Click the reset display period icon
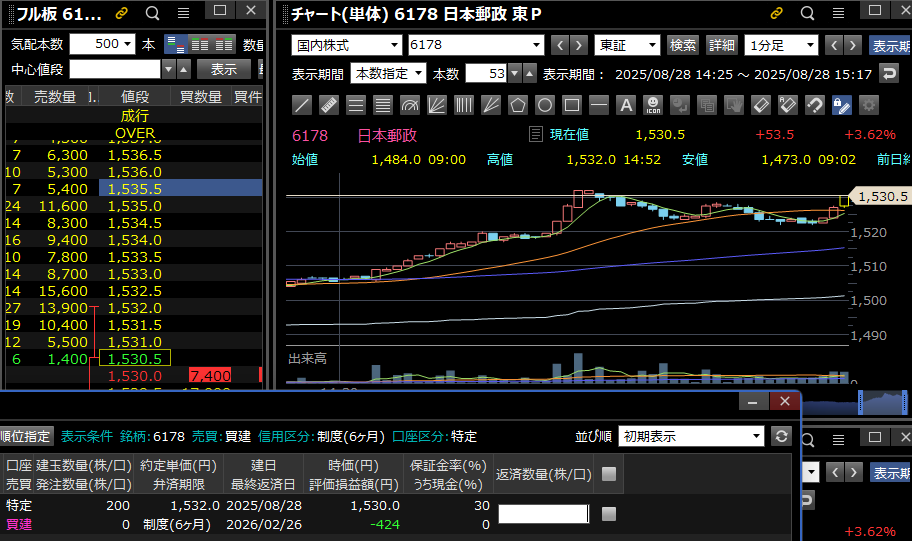This screenshot has width=912, height=541. [x=888, y=74]
